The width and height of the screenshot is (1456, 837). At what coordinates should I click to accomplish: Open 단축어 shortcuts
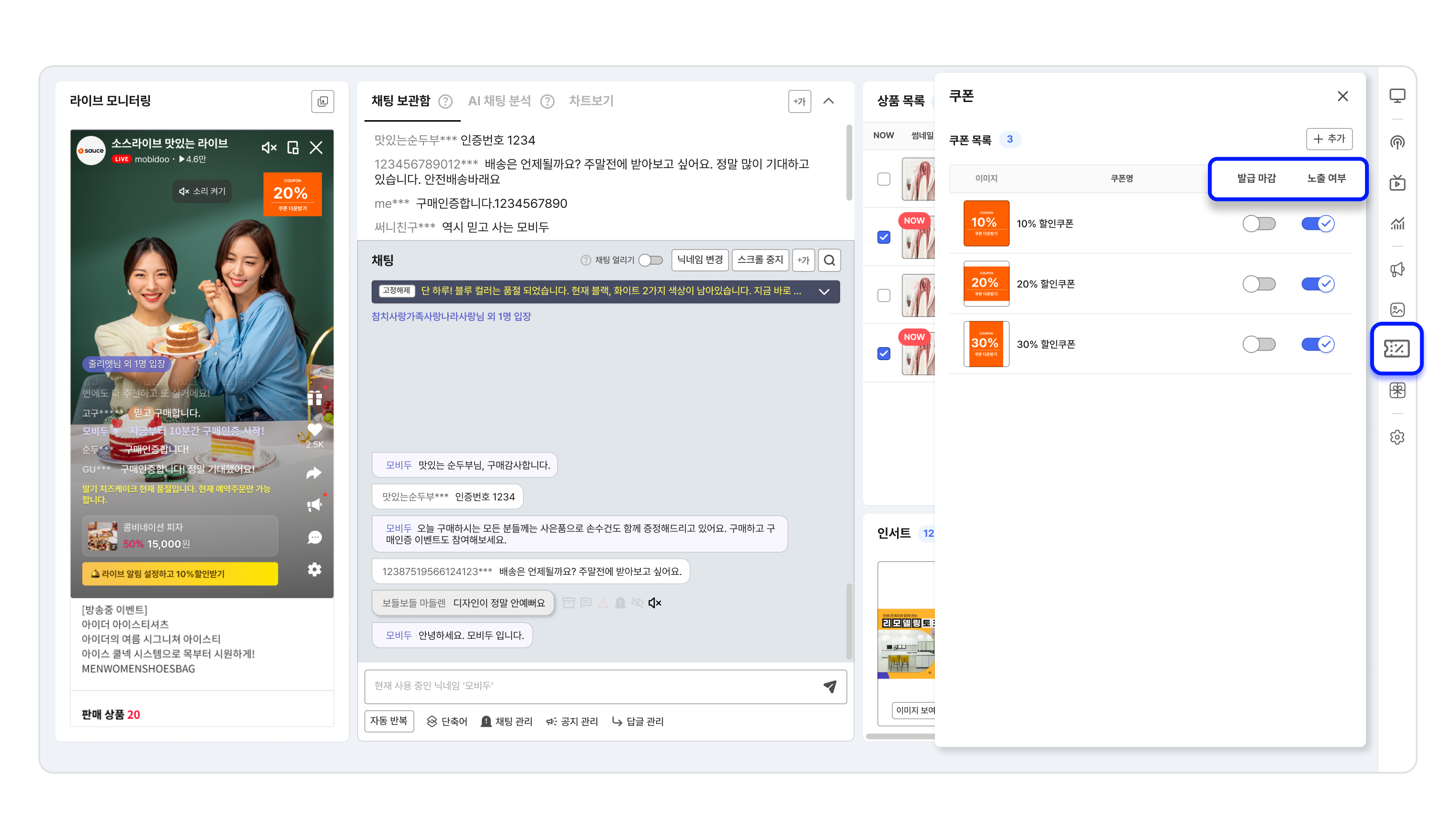(x=447, y=722)
